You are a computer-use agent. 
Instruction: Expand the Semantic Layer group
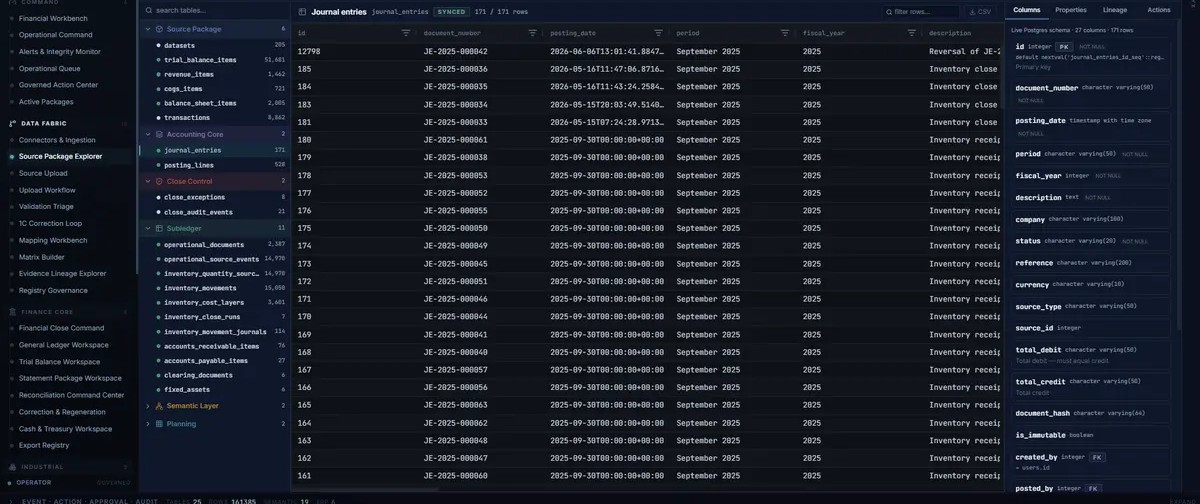[x=148, y=406]
